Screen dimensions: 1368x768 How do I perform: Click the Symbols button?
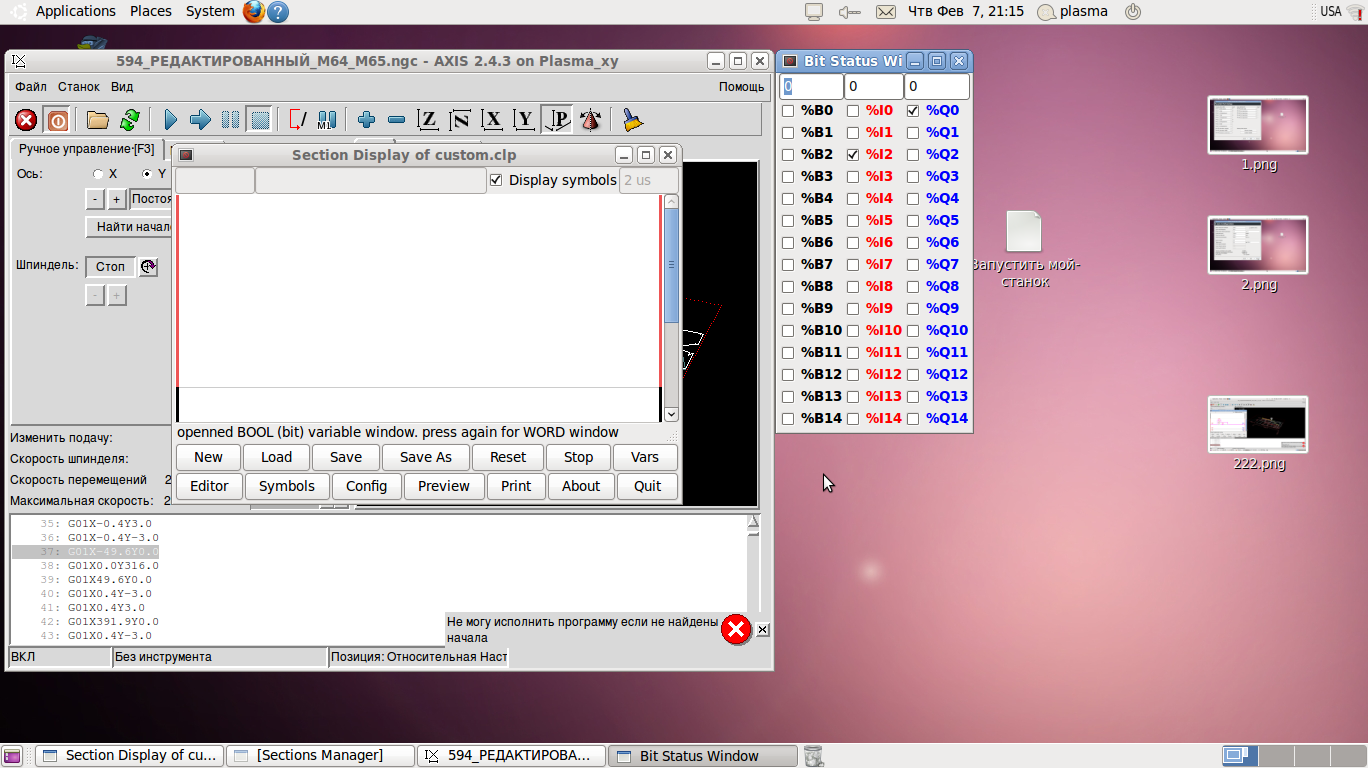tap(287, 486)
